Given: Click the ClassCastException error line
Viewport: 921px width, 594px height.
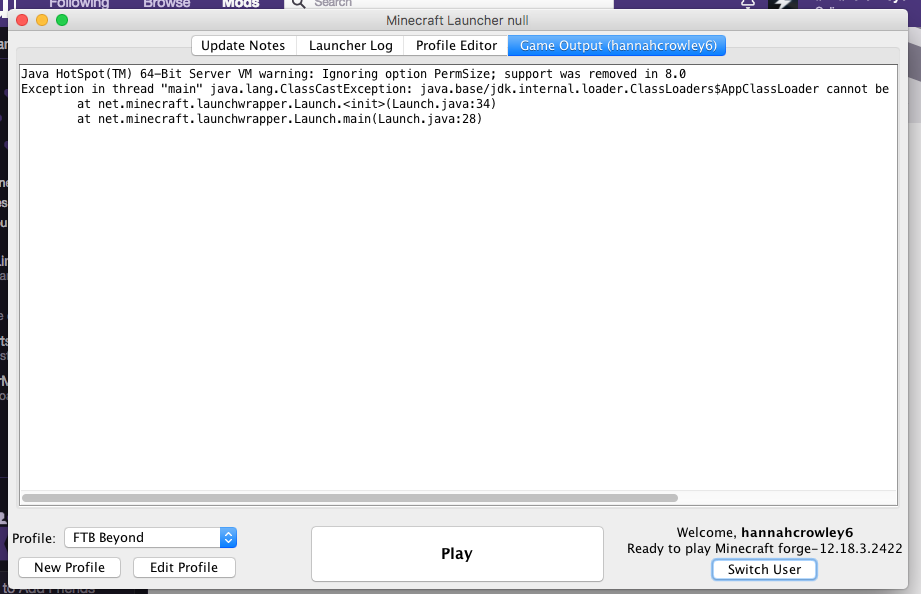Looking at the screenshot, I should [455, 89].
